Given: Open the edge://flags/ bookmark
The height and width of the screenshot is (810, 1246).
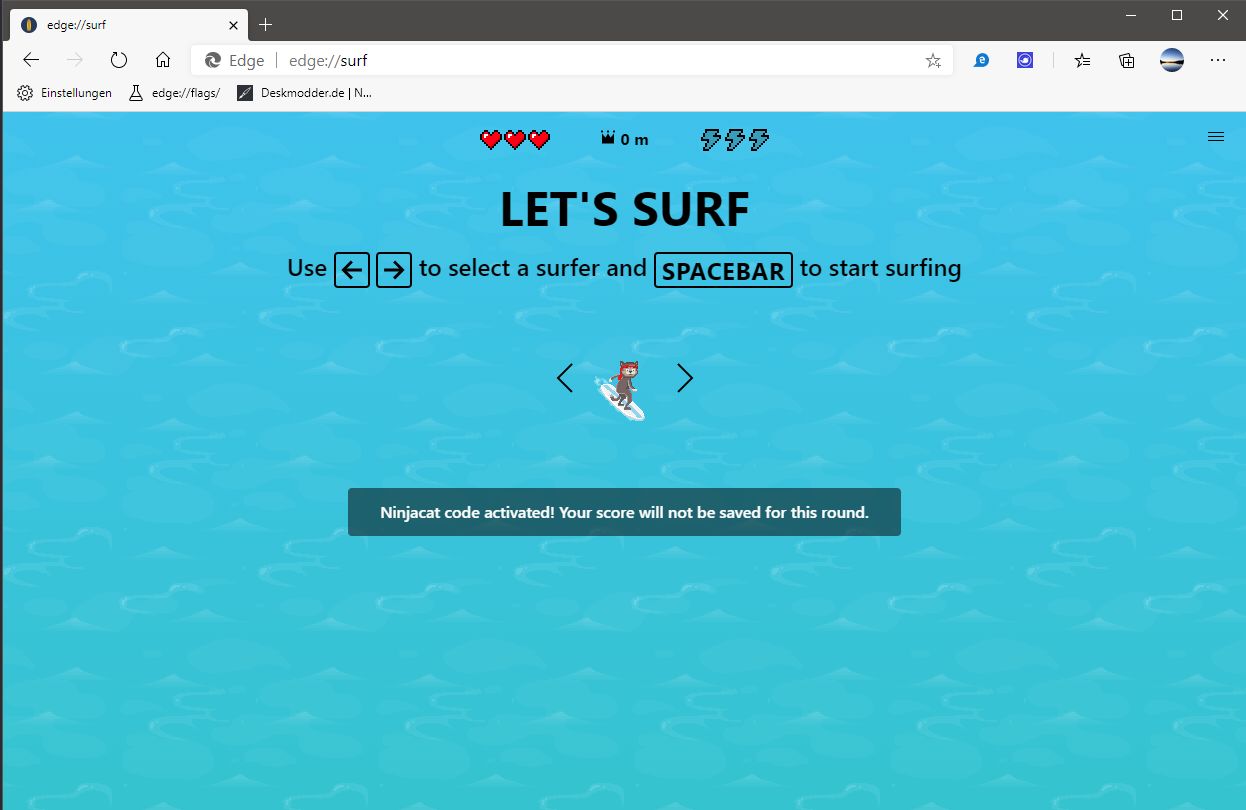Looking at the screenshot, I should click(x=174, y=93).
